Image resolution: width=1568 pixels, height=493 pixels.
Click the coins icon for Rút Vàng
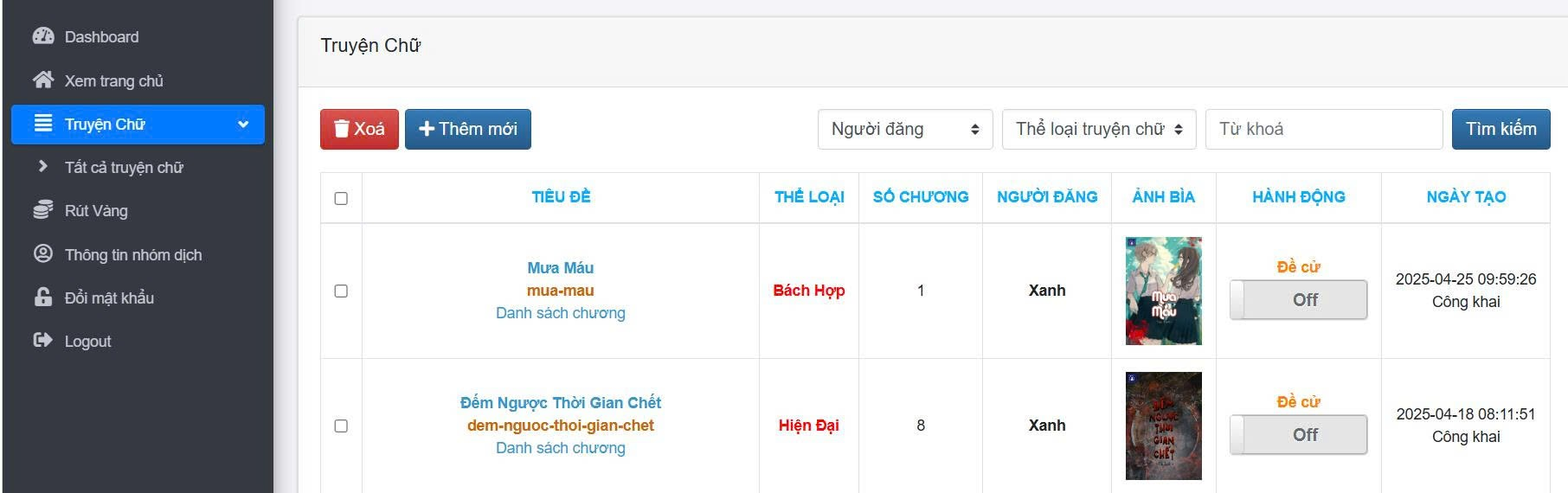[43, 210]
